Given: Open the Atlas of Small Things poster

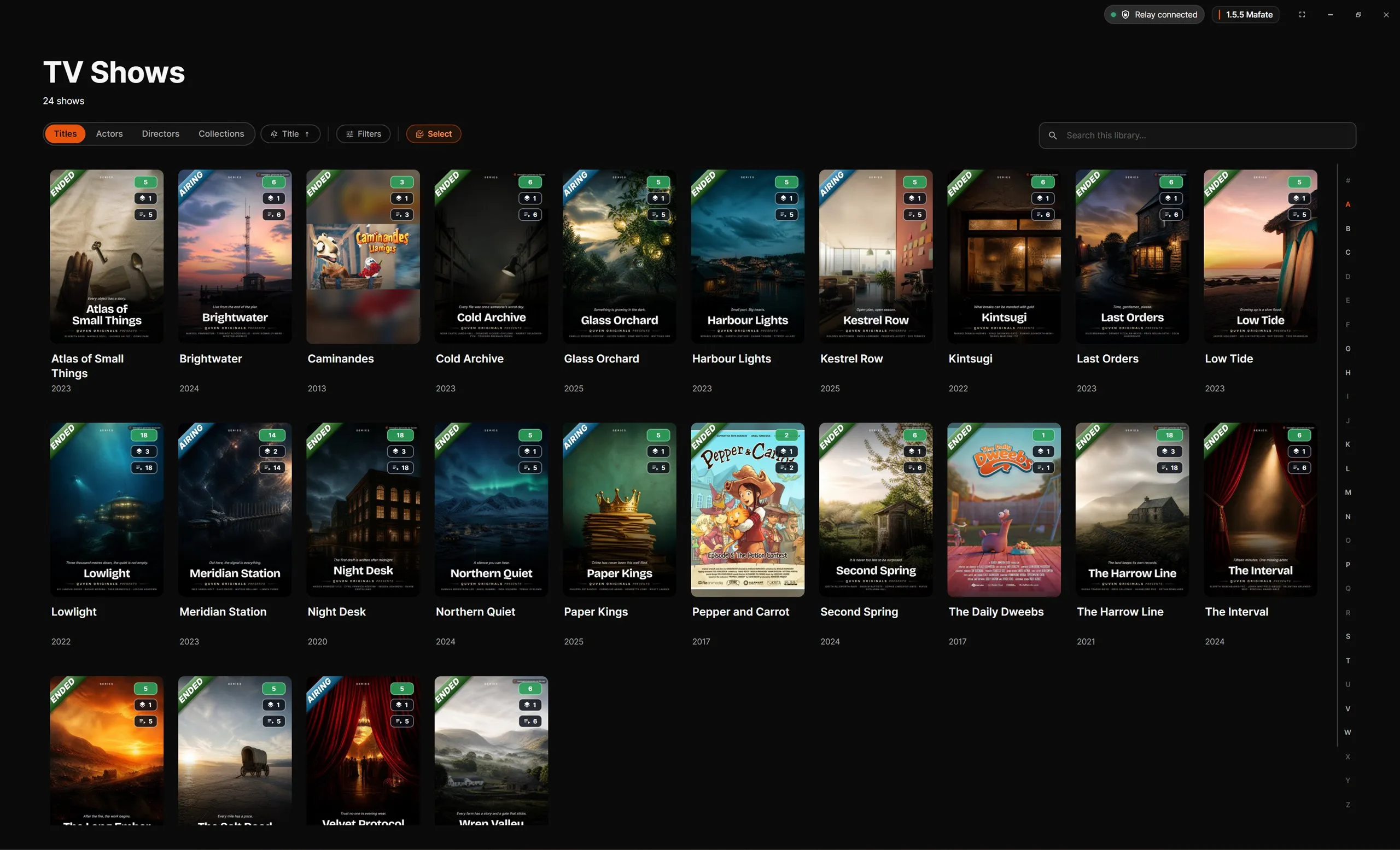Looking at the screenshot, I should pyautogui.click(x=106, y=257).
